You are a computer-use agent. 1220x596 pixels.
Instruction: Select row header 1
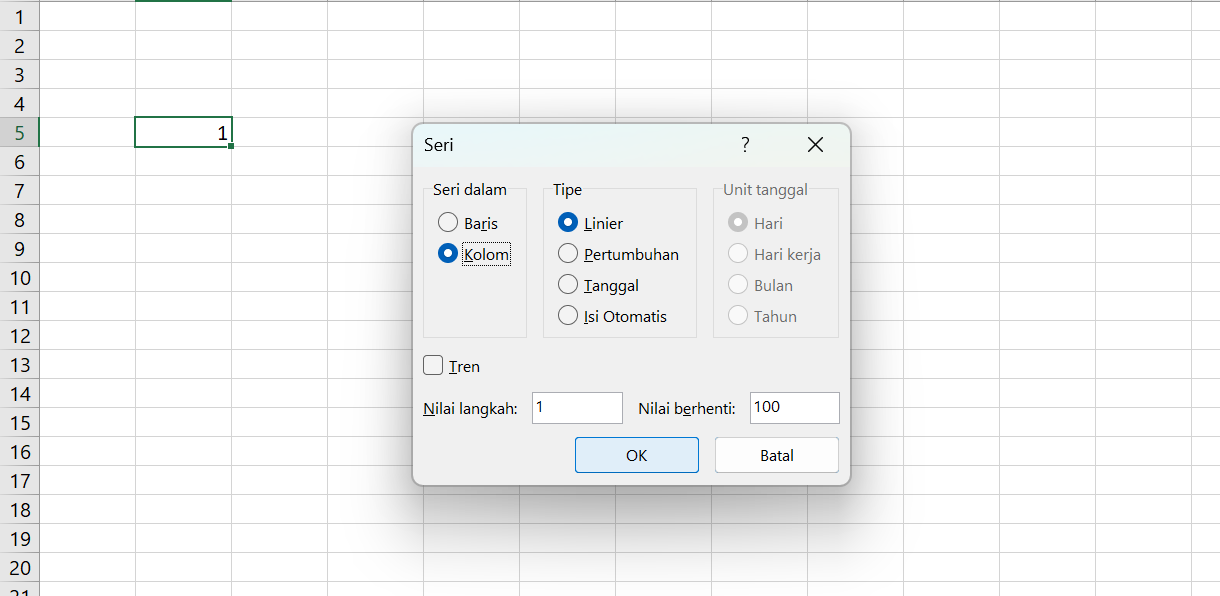pos(19,16)
